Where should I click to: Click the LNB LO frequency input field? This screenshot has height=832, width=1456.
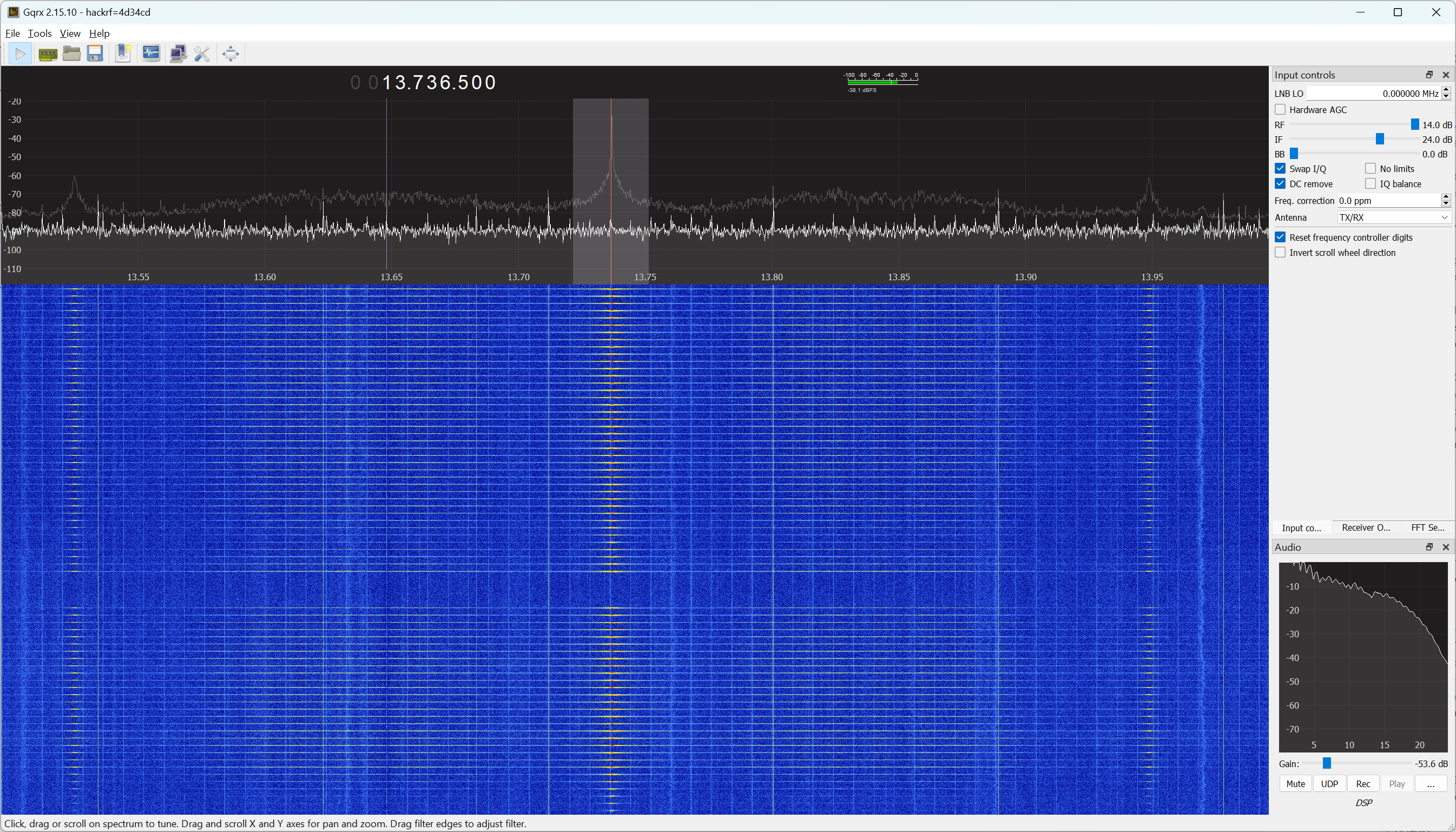[1374, 93]
